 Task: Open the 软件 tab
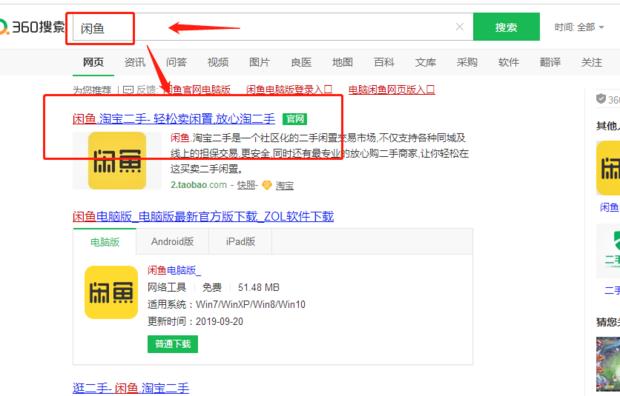coord(508,62)
